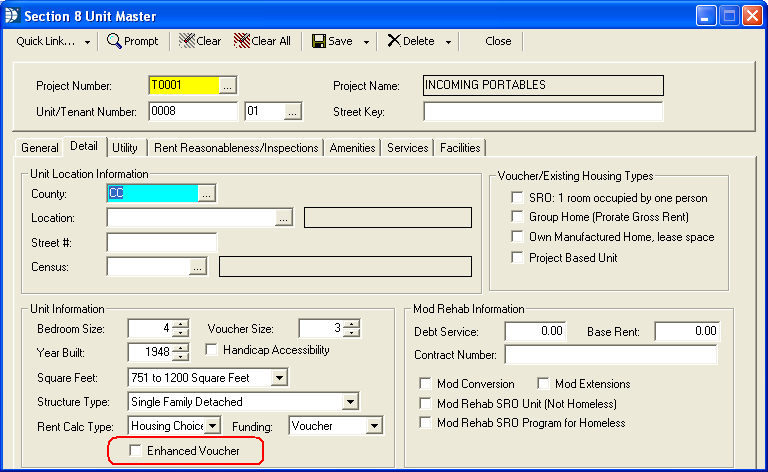Switch to the General tab
The image size is (768, 472).
[x=40, y=148]
